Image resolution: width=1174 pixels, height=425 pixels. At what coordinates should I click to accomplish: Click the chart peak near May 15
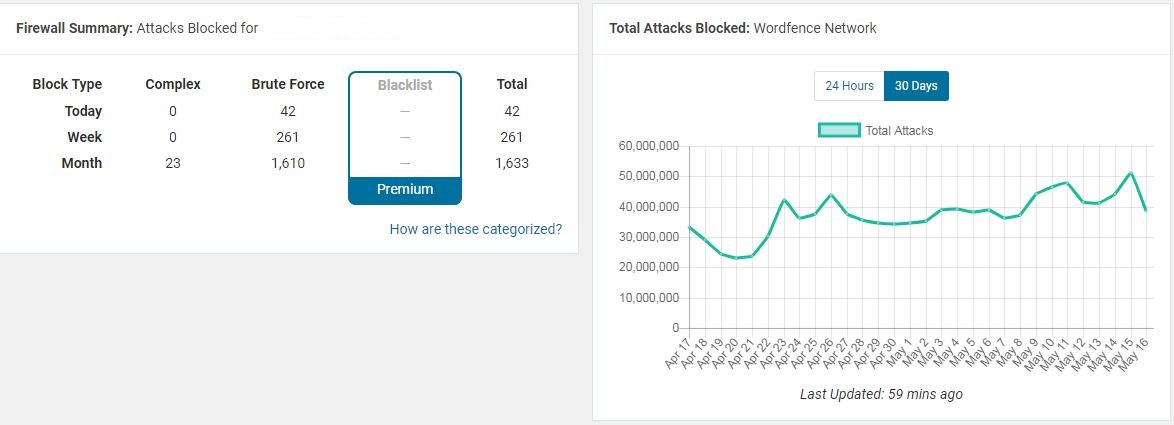coord(1130,173)
